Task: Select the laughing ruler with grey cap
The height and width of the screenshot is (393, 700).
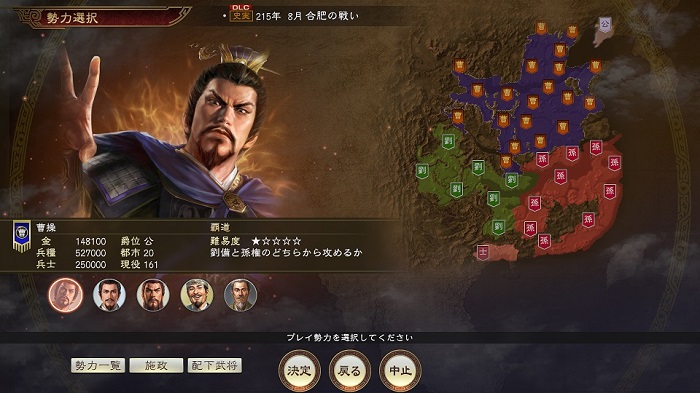Action: coord(197,295)
